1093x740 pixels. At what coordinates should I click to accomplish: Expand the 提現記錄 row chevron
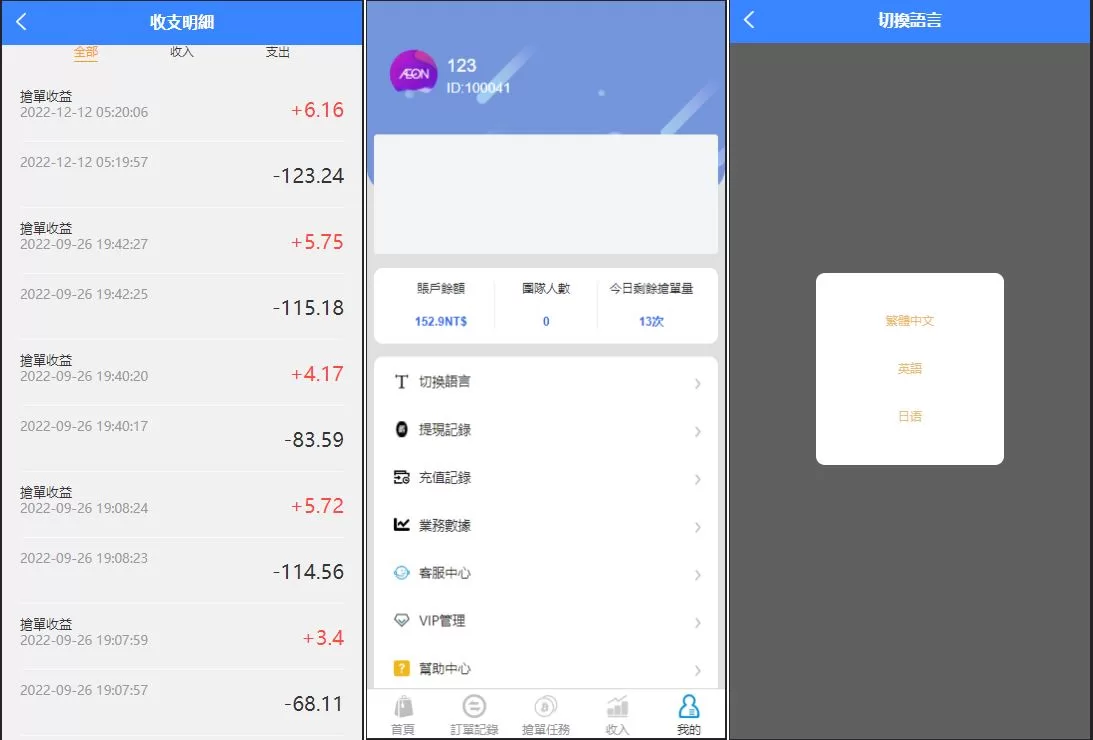(x=698, y=431)
